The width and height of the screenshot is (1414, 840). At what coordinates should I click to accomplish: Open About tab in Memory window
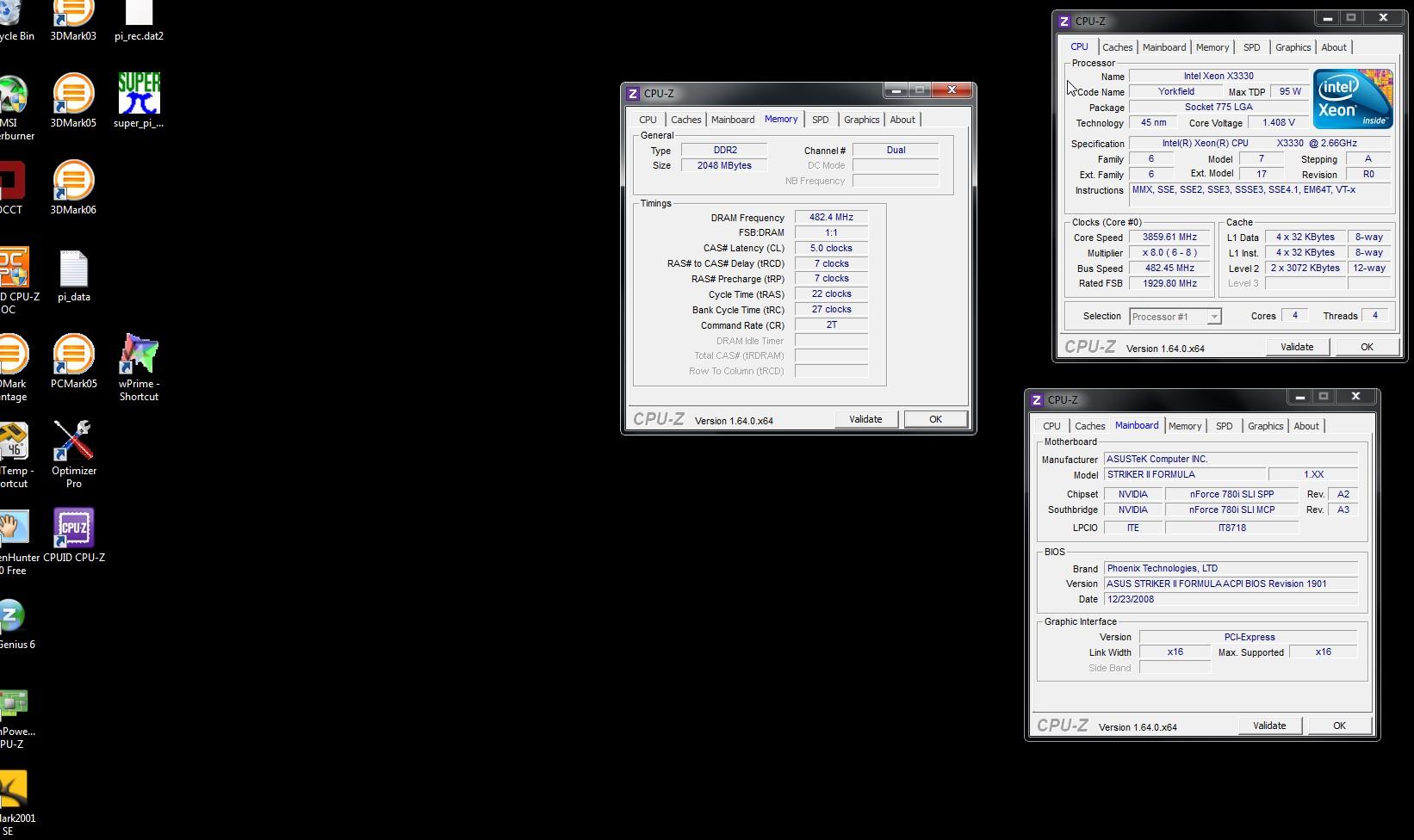pyautogui.click(x=902, y=120)
